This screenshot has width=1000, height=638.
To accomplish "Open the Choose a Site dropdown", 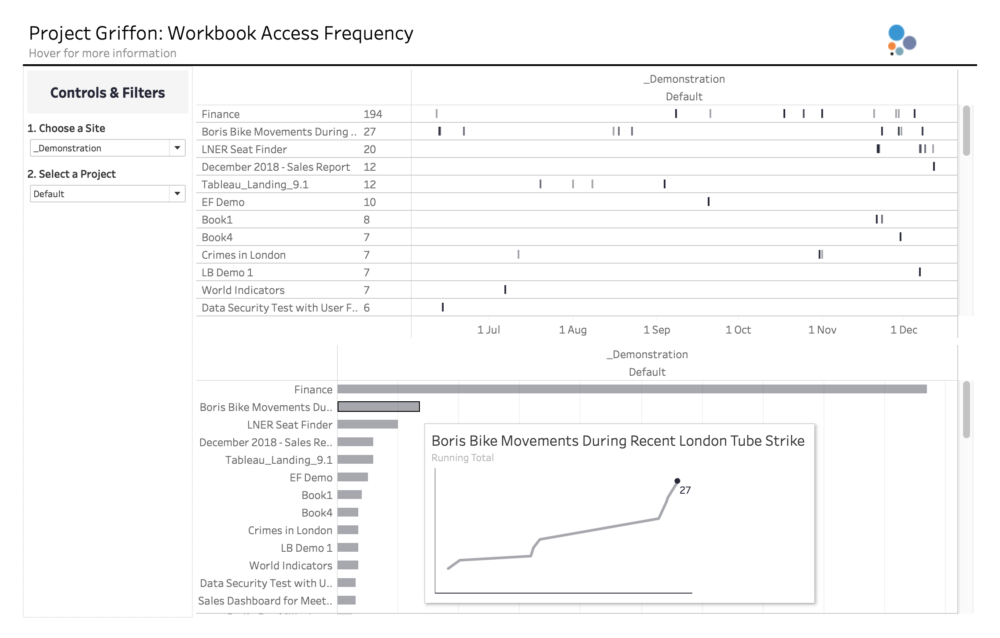I will (x=107, y=148).
